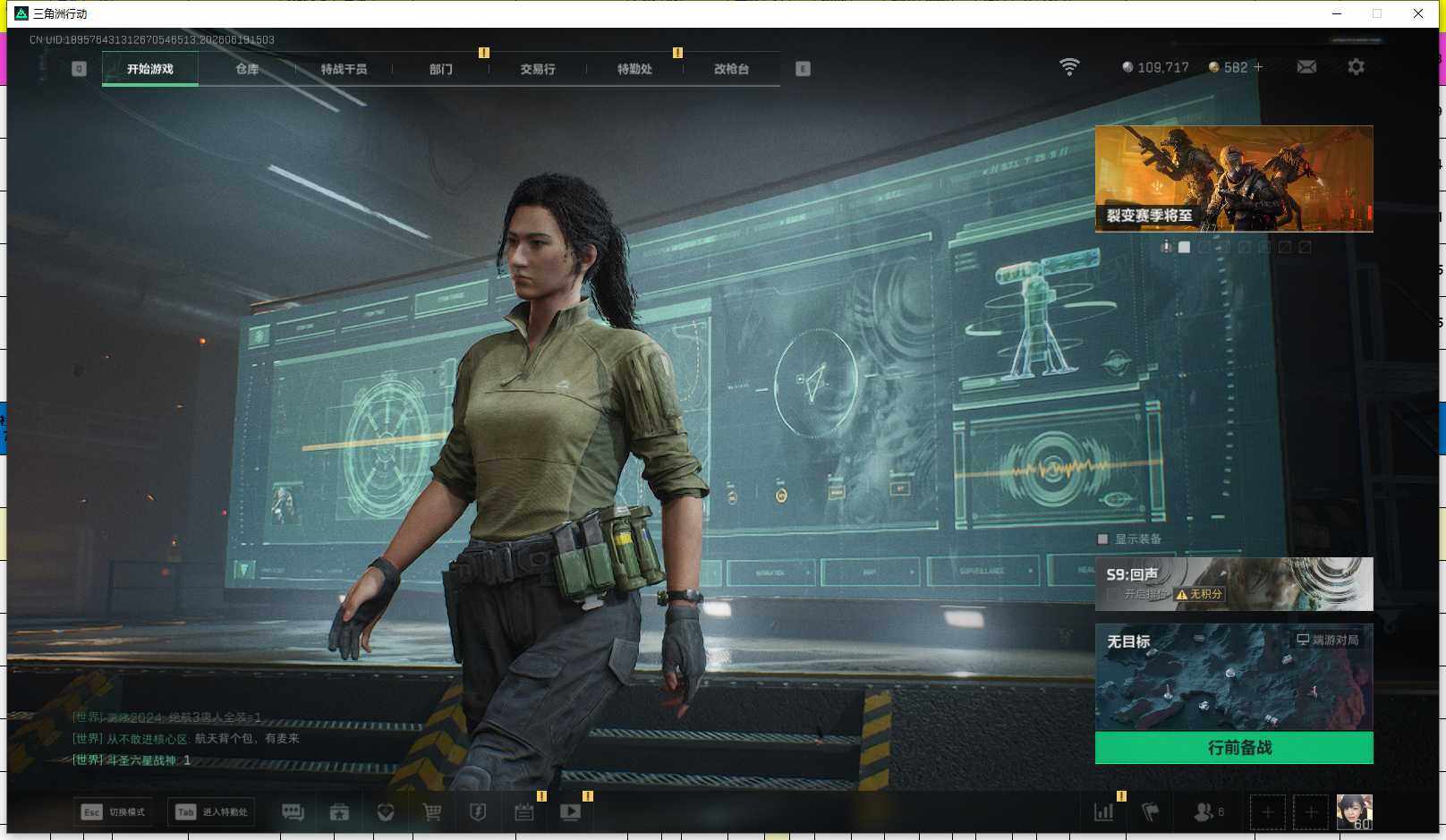Open the shopping cart store
The height and width of the screenshot is (840, 1446).
[x=432, y=812]
